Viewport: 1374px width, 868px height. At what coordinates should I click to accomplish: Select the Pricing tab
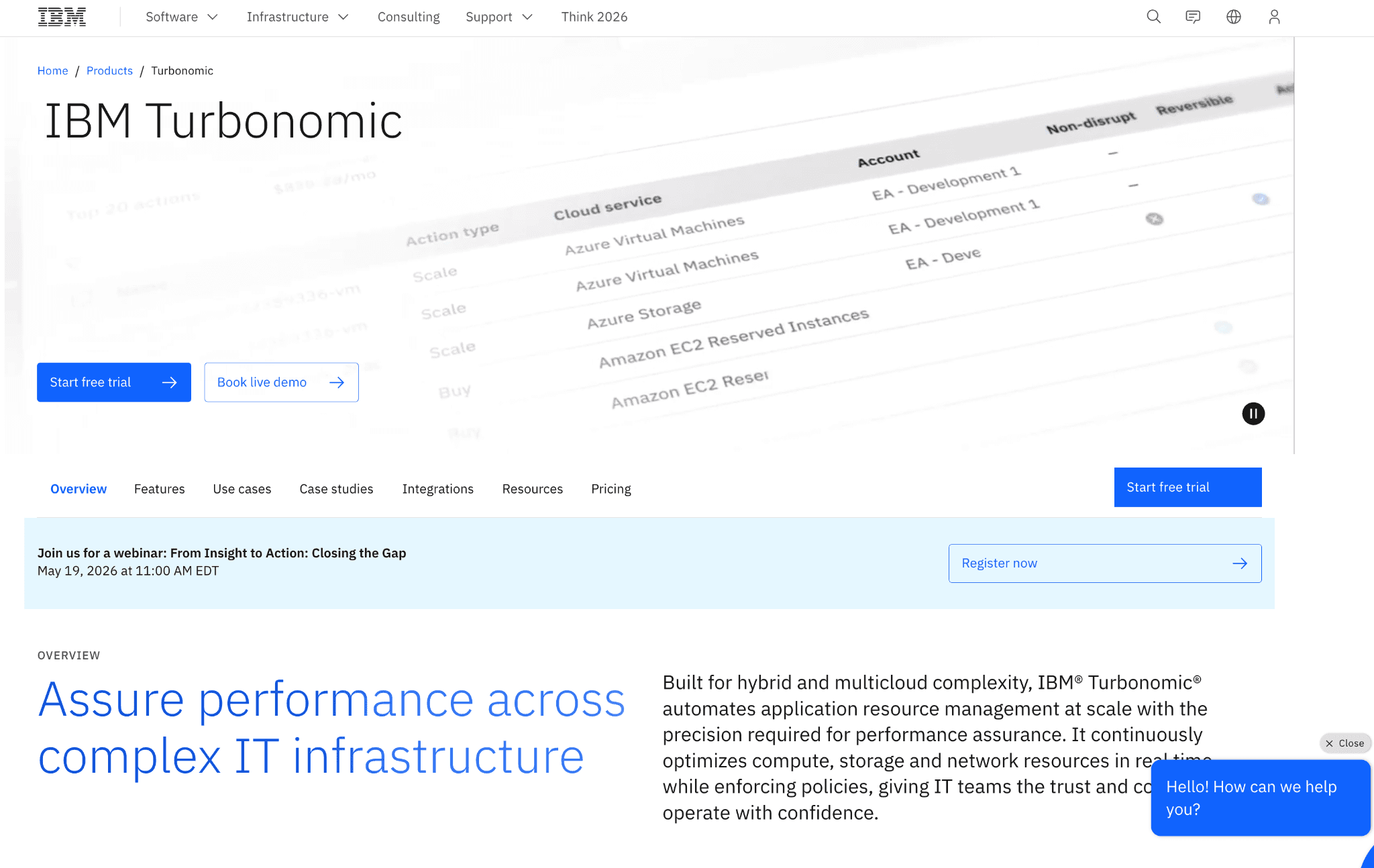click(x=611, y=489)
